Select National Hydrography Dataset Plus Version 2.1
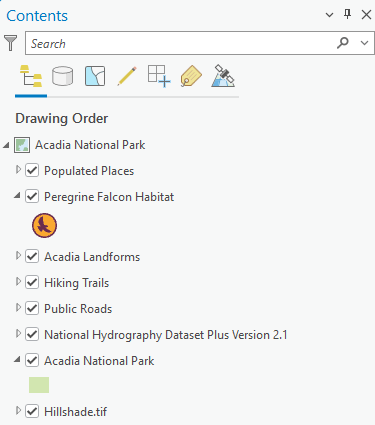 [x=166, y=335]
